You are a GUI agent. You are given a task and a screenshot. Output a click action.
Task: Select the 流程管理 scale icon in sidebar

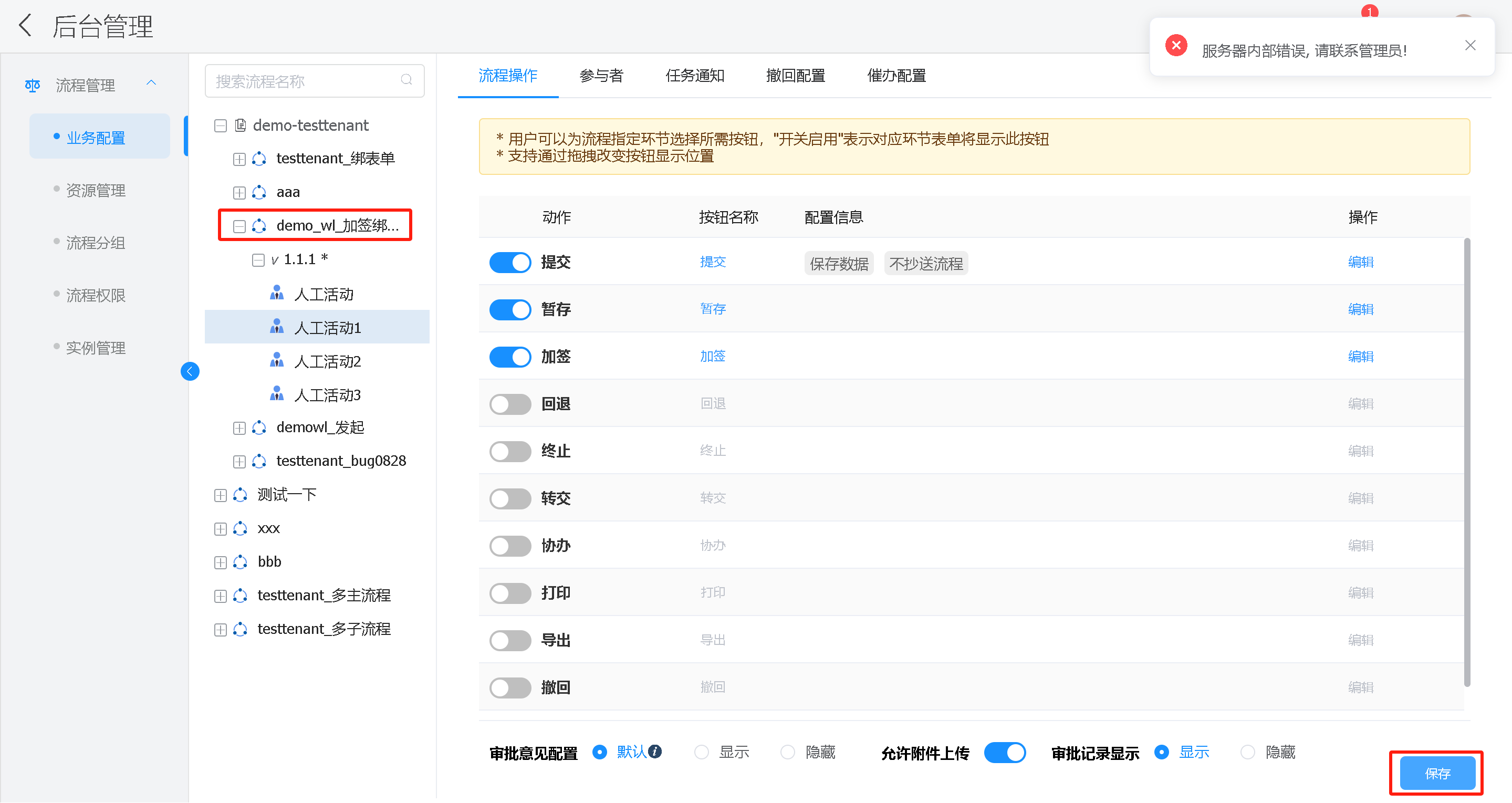(32, 85)
